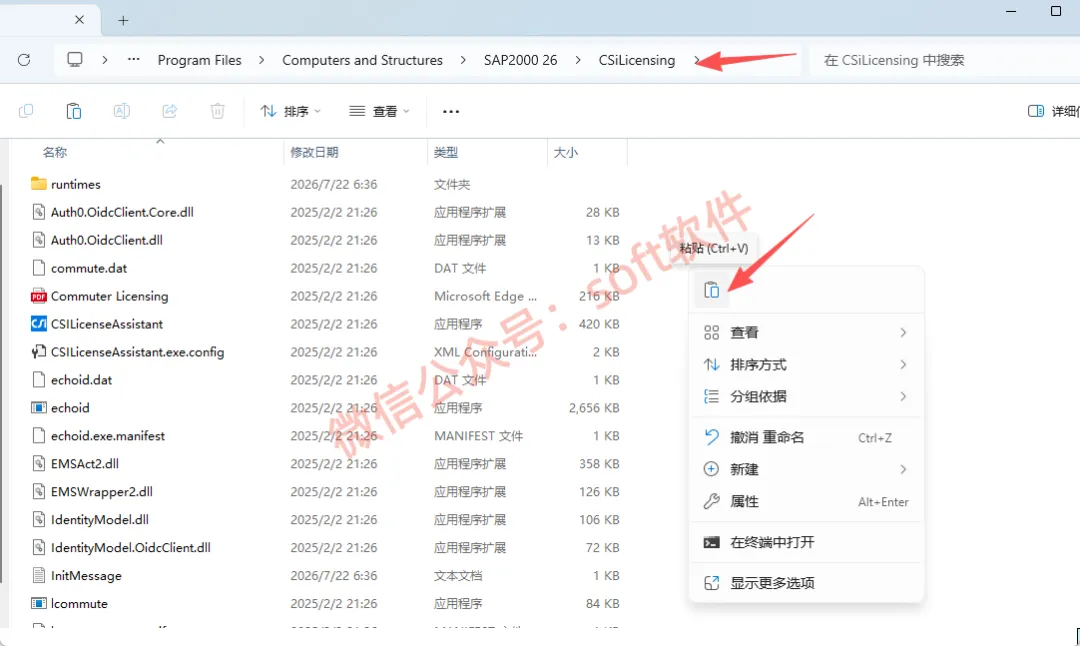Screen dimensions: 1080x646
Task: Go to Program Files breadcrumb
Action: [x=200, y=60]
